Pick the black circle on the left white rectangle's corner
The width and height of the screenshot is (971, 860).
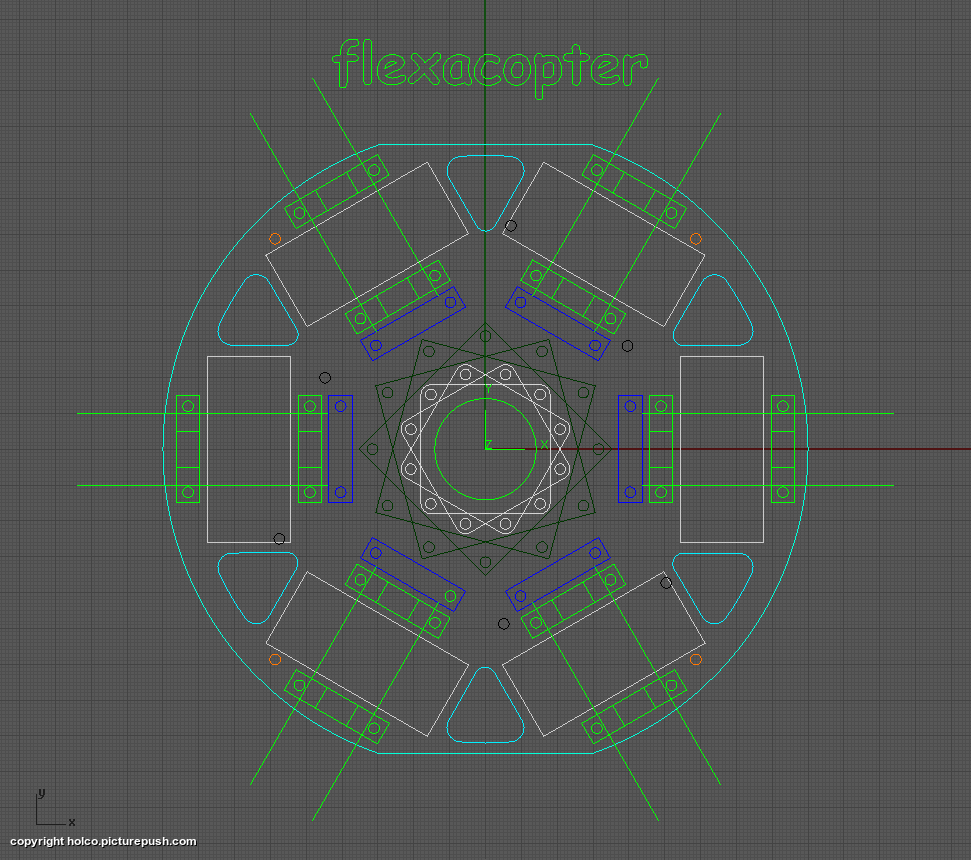coord(279,539)
